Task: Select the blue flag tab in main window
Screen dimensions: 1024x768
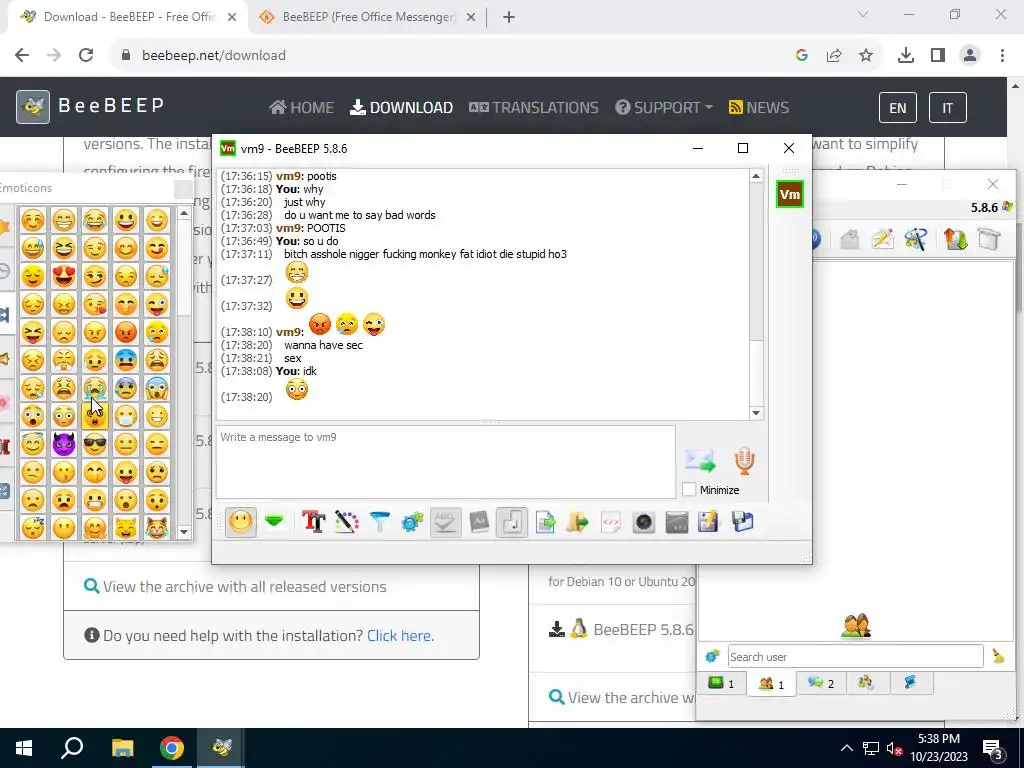Action: [910, 683]
